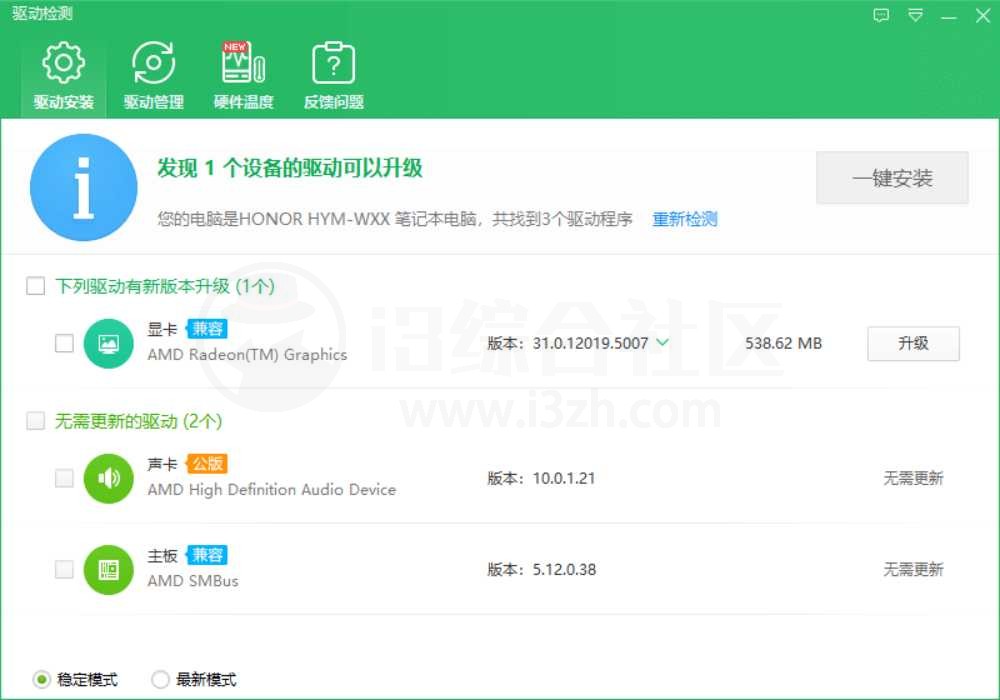Open the 硬件温度 tab
This screenshot has width=1000, height=700.
[x=243, y=77]
